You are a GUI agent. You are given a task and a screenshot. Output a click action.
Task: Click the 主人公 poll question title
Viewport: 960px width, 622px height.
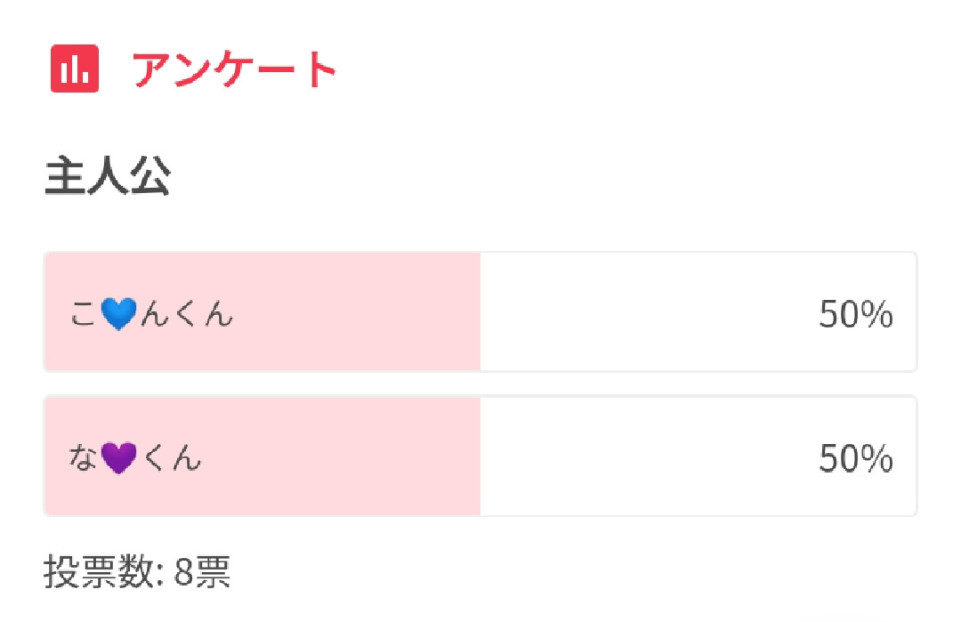click(108, 176)
